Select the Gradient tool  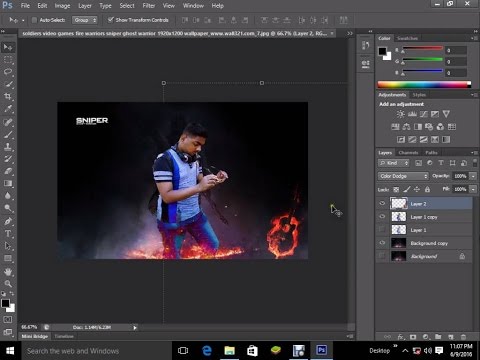pos(8,184)
